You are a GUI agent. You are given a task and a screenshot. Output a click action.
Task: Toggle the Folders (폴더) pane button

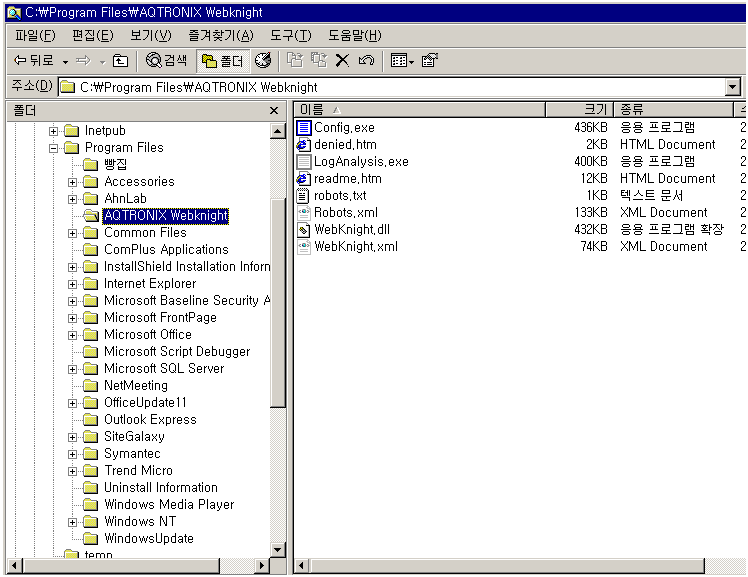223,61
